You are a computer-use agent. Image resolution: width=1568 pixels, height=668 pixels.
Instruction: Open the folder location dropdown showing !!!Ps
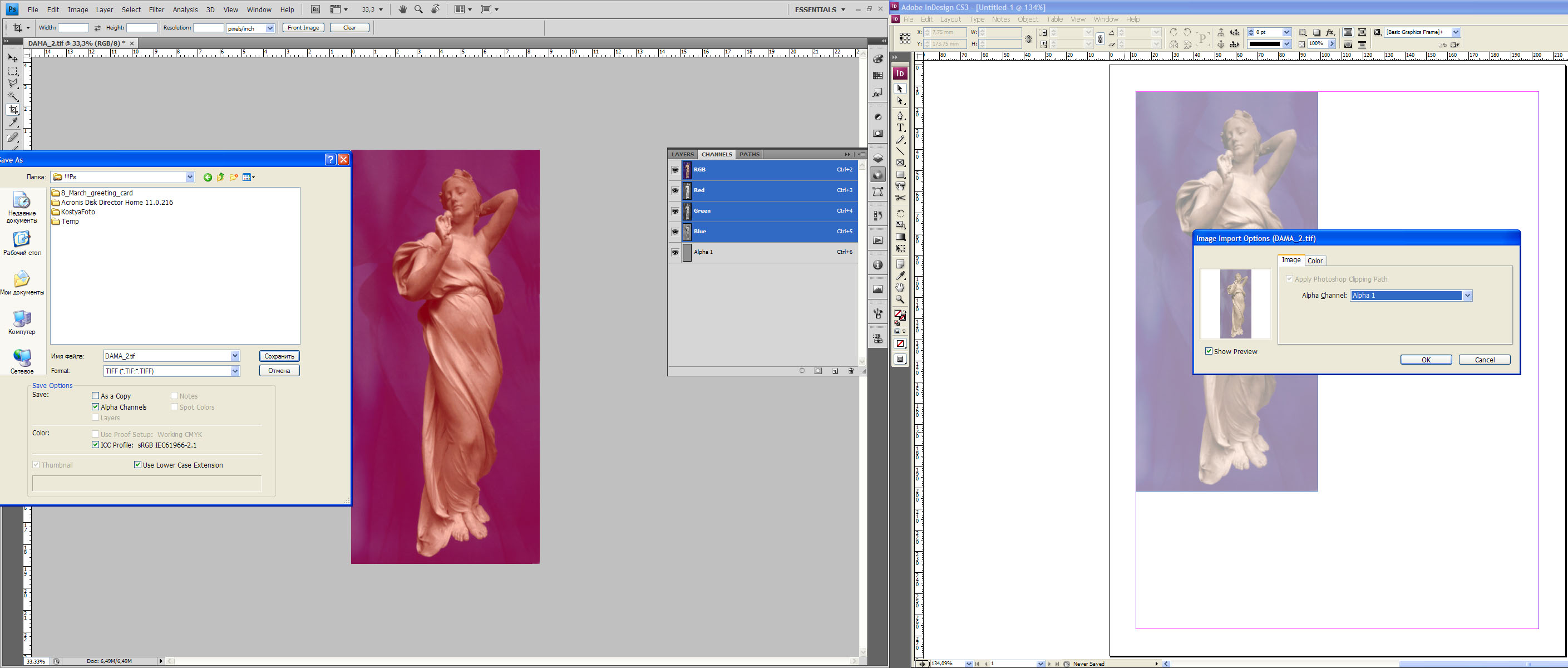click(189, 177)
